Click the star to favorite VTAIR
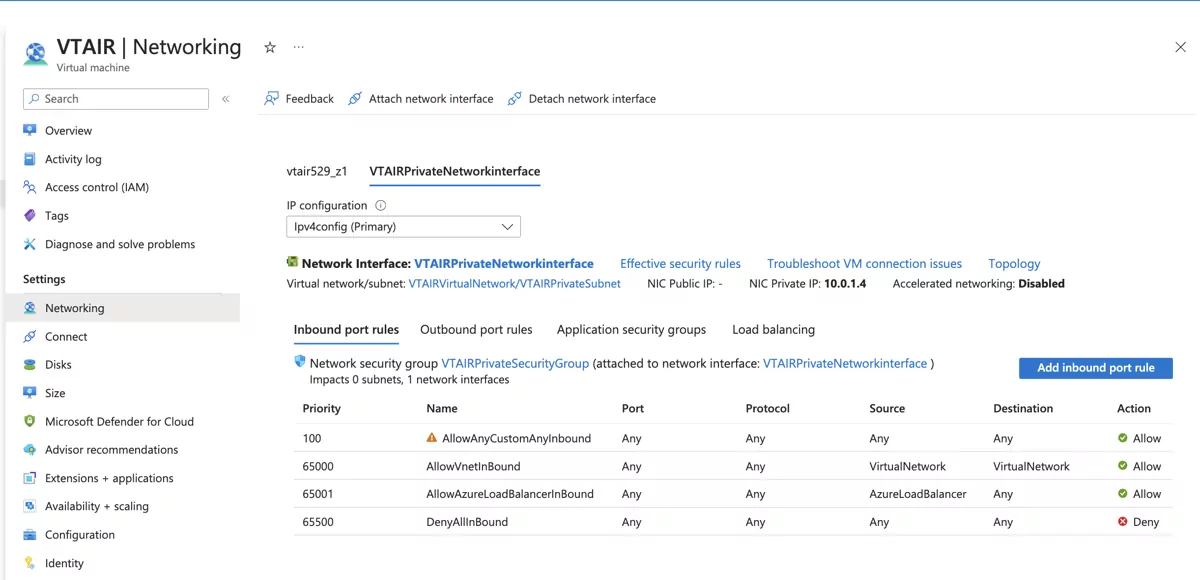Image resolution: width=1200 pixels, height=580 pixels. click(269, 47)
